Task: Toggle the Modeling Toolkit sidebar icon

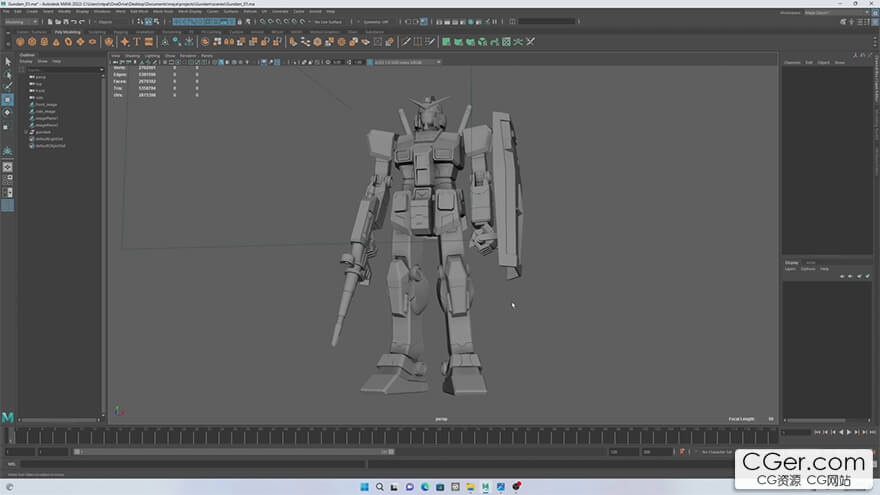Action: [843, 21]
